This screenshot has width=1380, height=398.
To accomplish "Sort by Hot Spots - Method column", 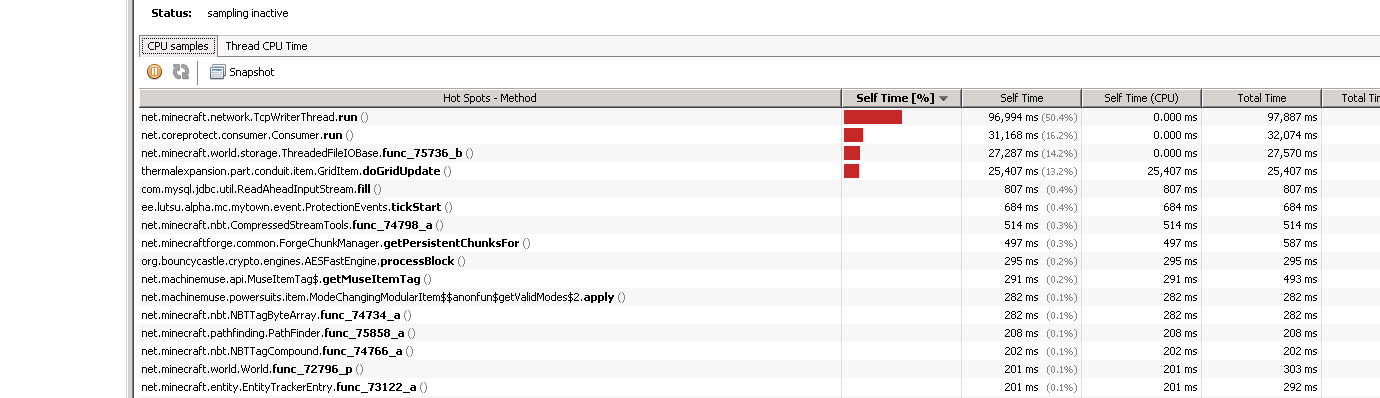I will (490, 98).
